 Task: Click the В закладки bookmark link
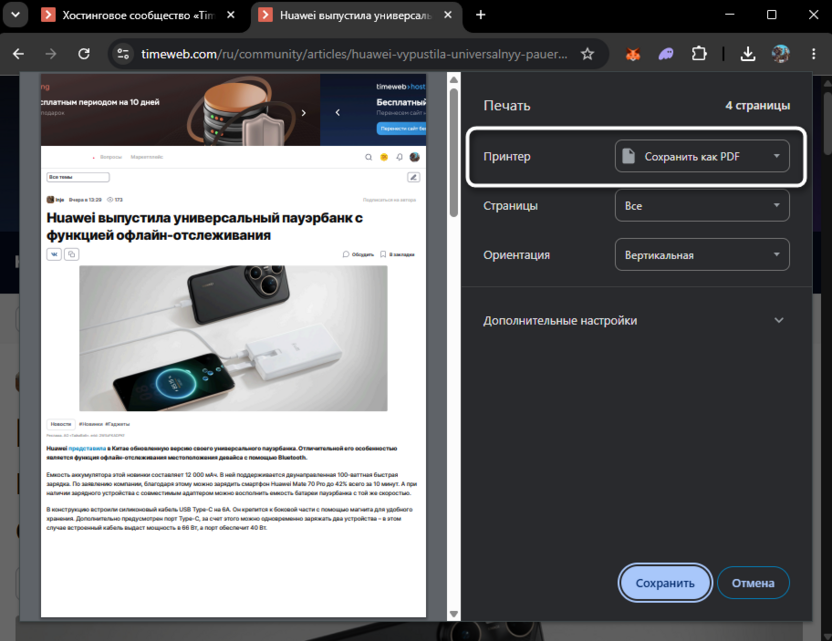[x=397, y=255]
